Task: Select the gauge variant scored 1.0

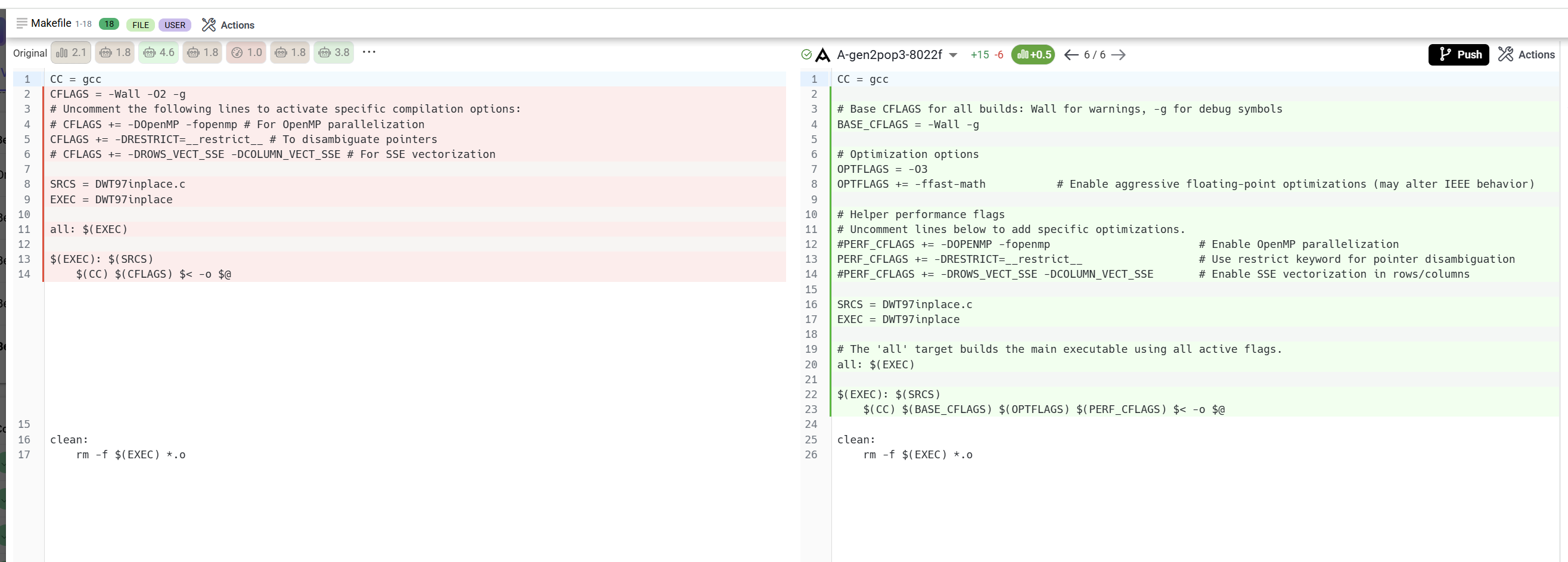Action: (x=247, y=53)
